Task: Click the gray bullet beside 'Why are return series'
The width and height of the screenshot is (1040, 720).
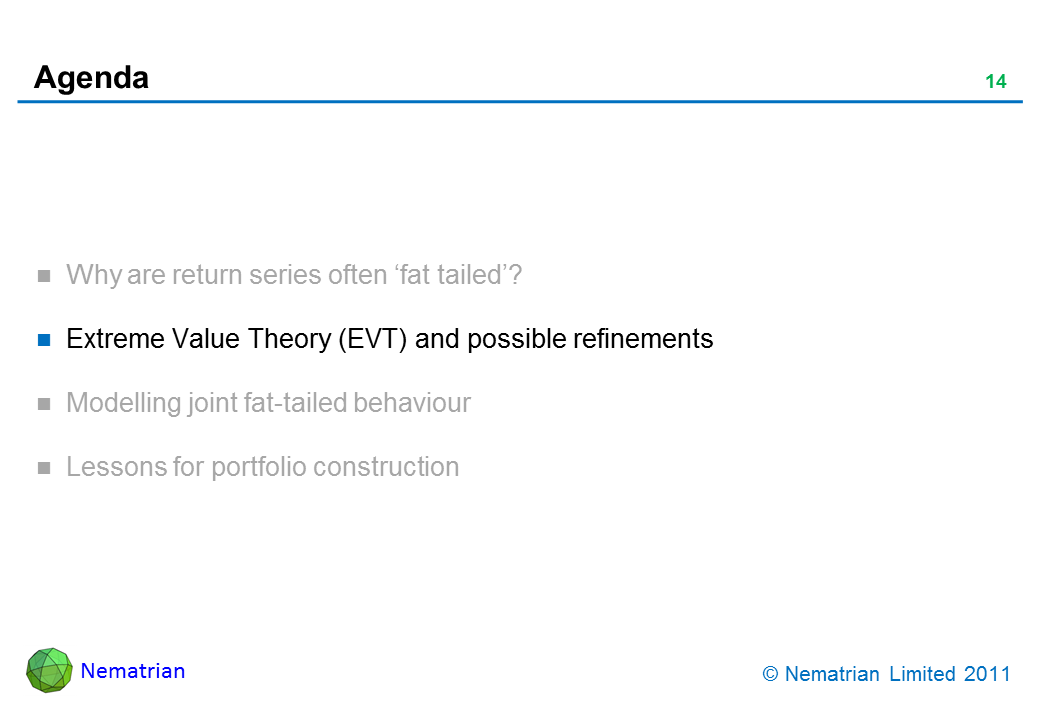Action: [x=44, y=276]
